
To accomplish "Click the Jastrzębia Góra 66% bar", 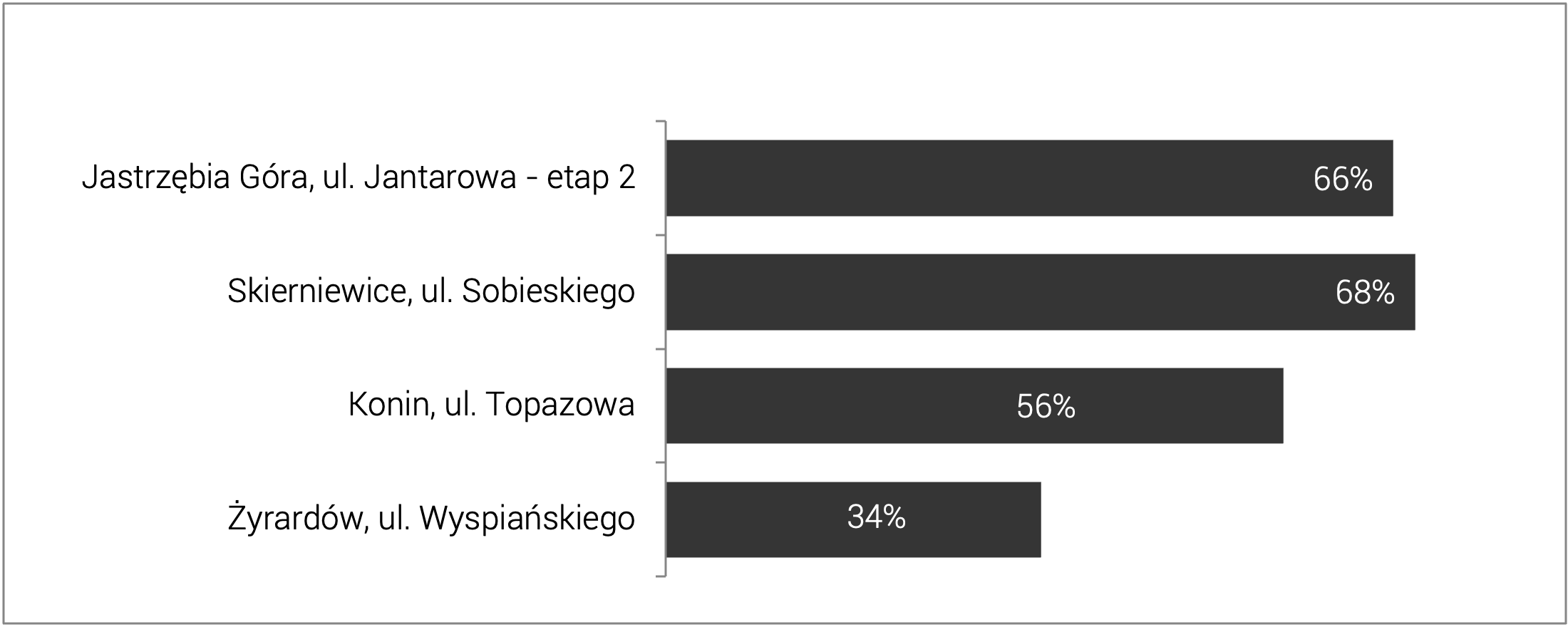I will [x=1029, y=178].
